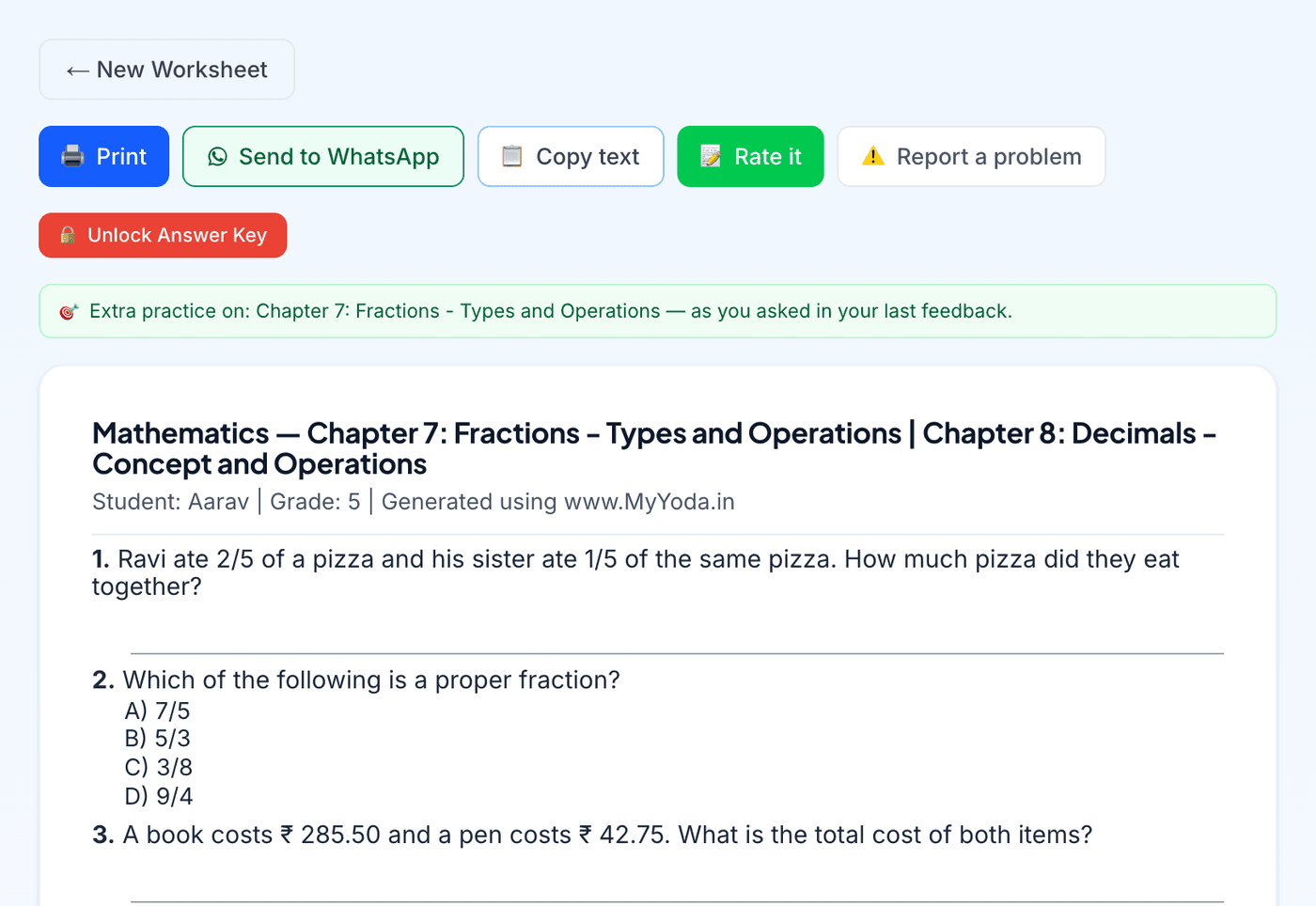
Task: Click question 2 about proper fraction
Action: coord(356,679)
